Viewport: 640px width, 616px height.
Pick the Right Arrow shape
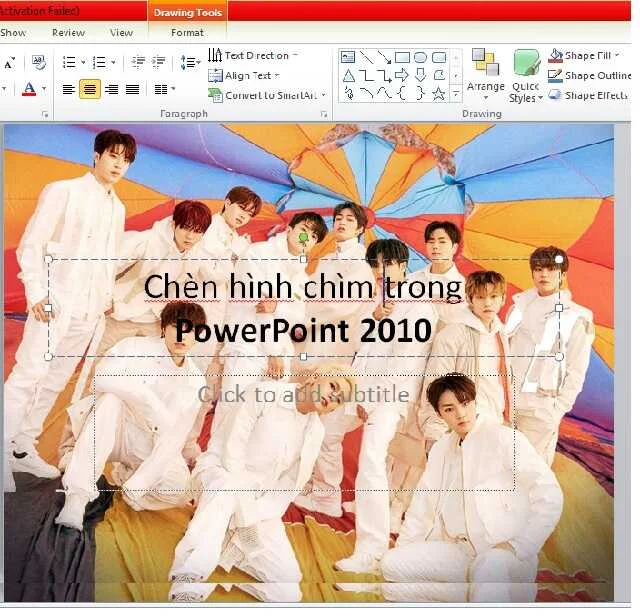[402, 76]
